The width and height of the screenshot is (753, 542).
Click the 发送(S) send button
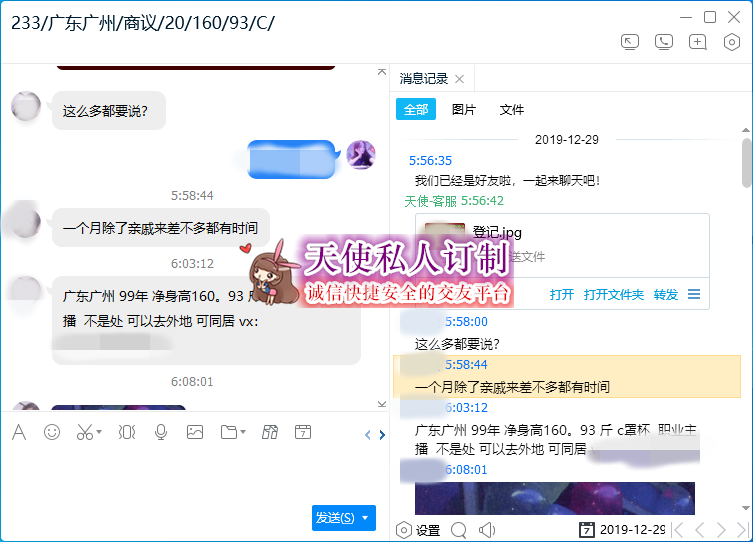(x=335, y=518)
